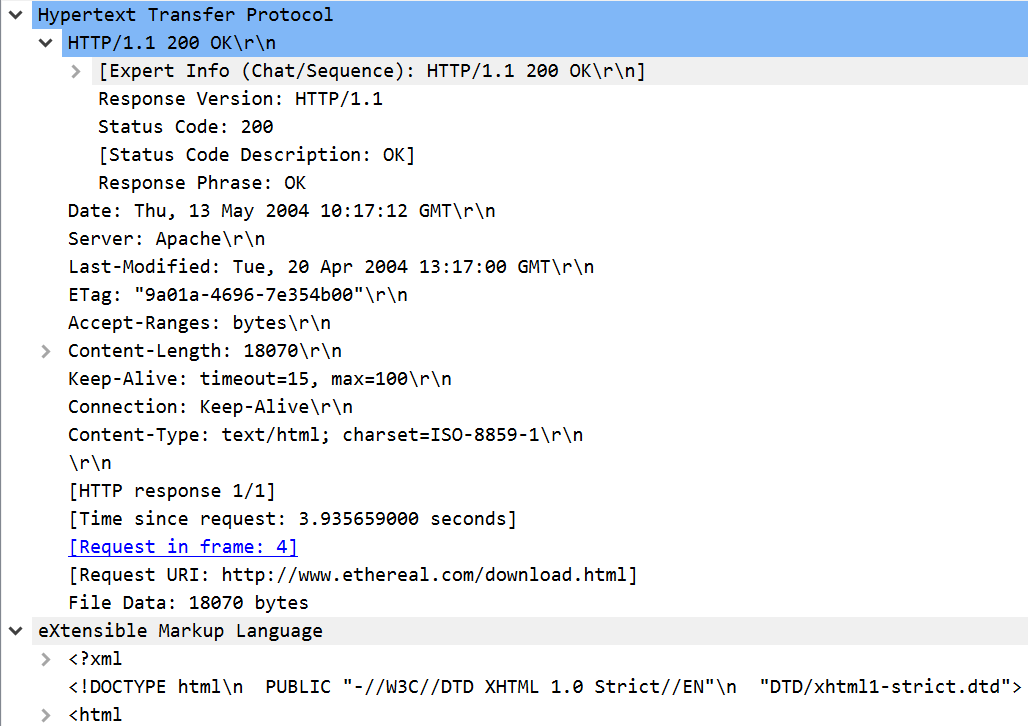Expand the Expert Info Chat/Sequence entry
The height and width of the screenshot is (726, 1028).
[x=76, y=71]
